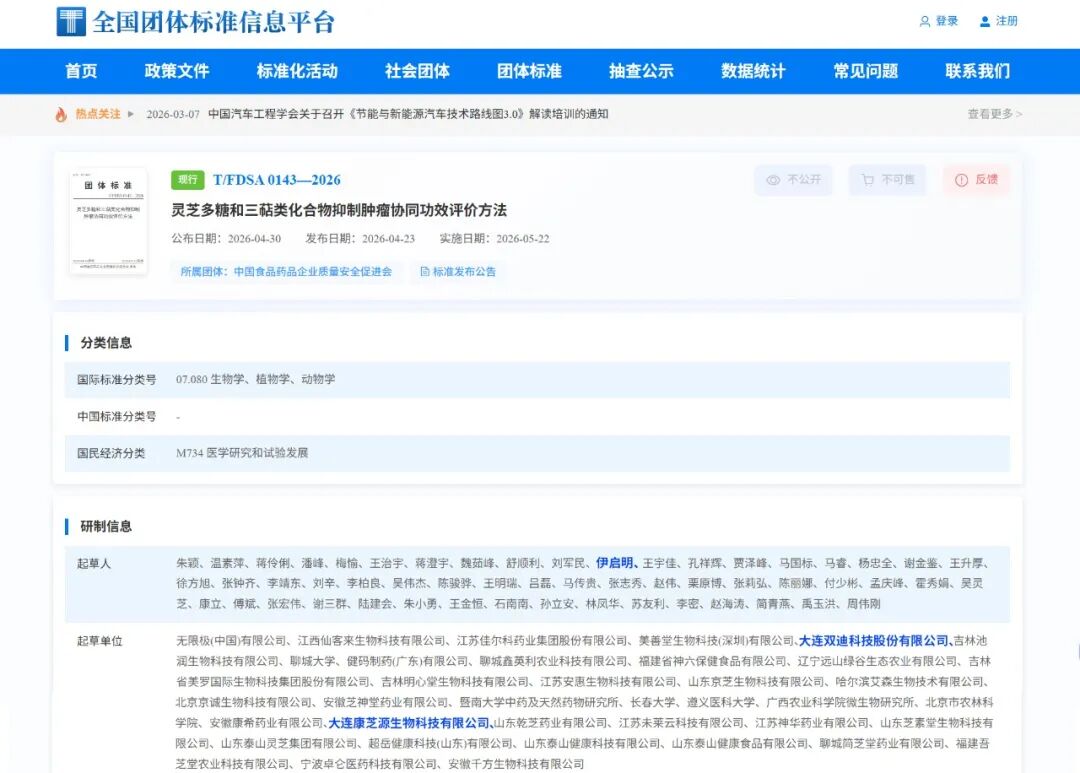This screenshot has height=773, width=1080.
Task: Open 所属团体 中国食品药品企业质量安全促进会 link
Action: pyautogui.click(x=286, y=271)
